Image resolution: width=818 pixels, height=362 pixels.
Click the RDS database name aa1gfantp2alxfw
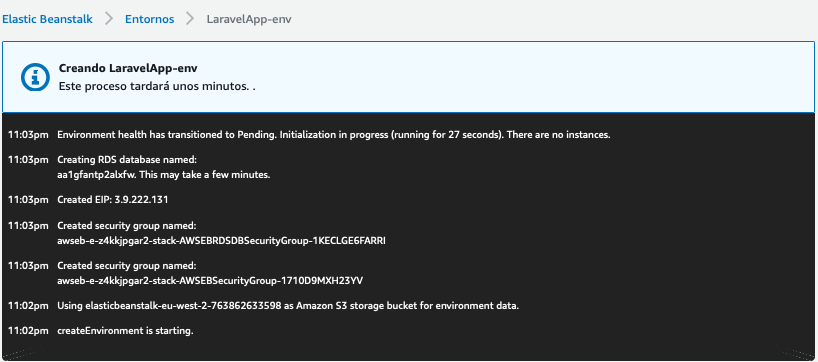pos(97,175)
